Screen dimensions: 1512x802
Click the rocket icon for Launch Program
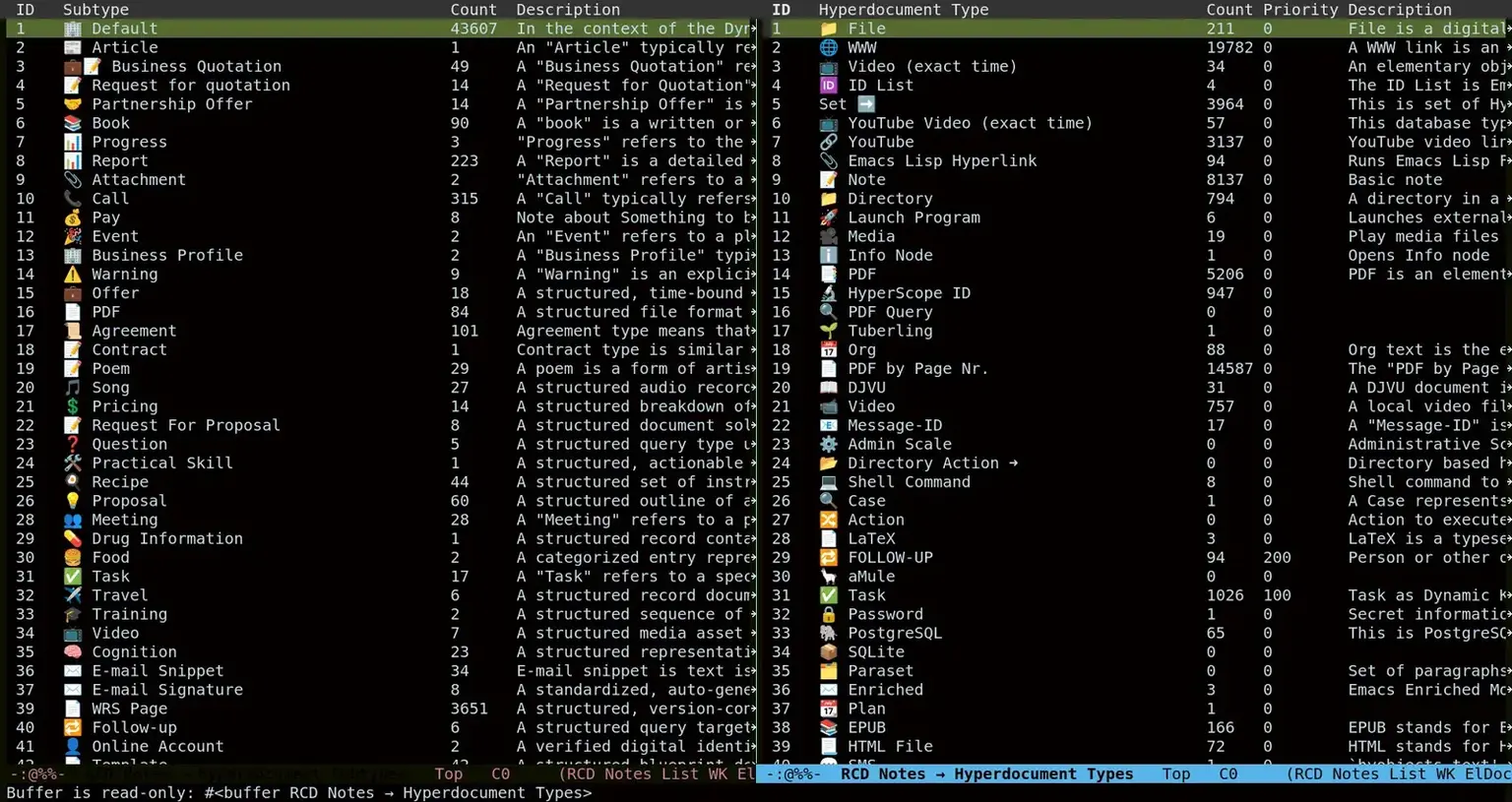click(x=829, y=217)
